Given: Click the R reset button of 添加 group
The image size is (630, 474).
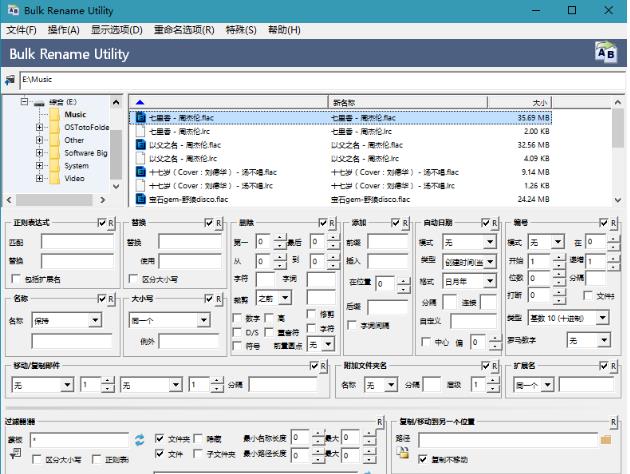Looking at the screenshot, I should [405, 223].
